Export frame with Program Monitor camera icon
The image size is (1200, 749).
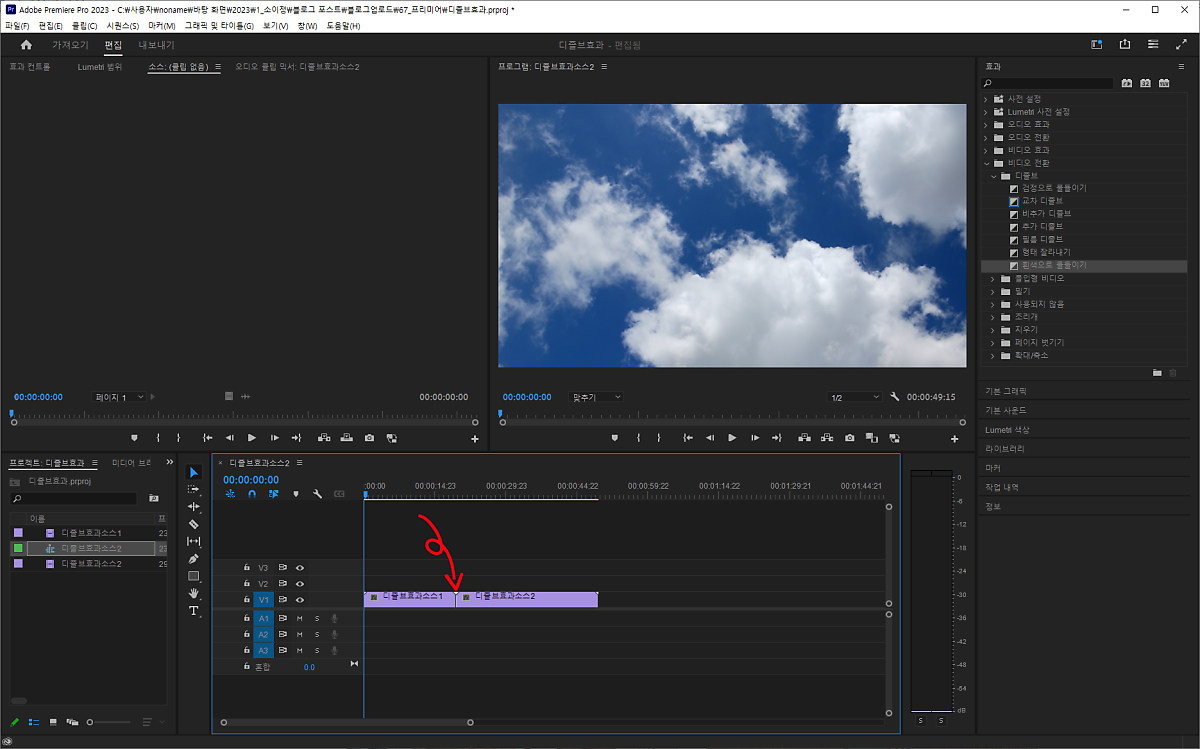849,438
